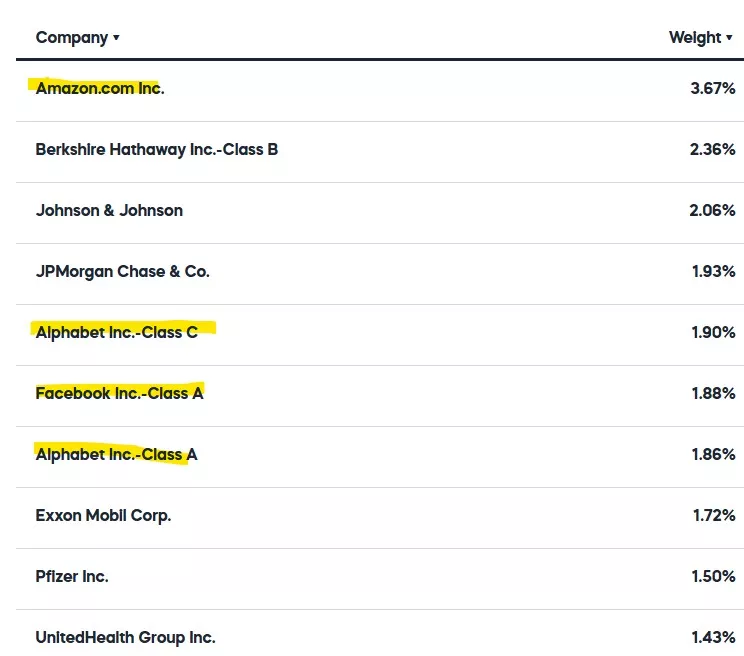Sort holdings by Weight column arrow
Viewport: 744px width, 656px height.
730,38
